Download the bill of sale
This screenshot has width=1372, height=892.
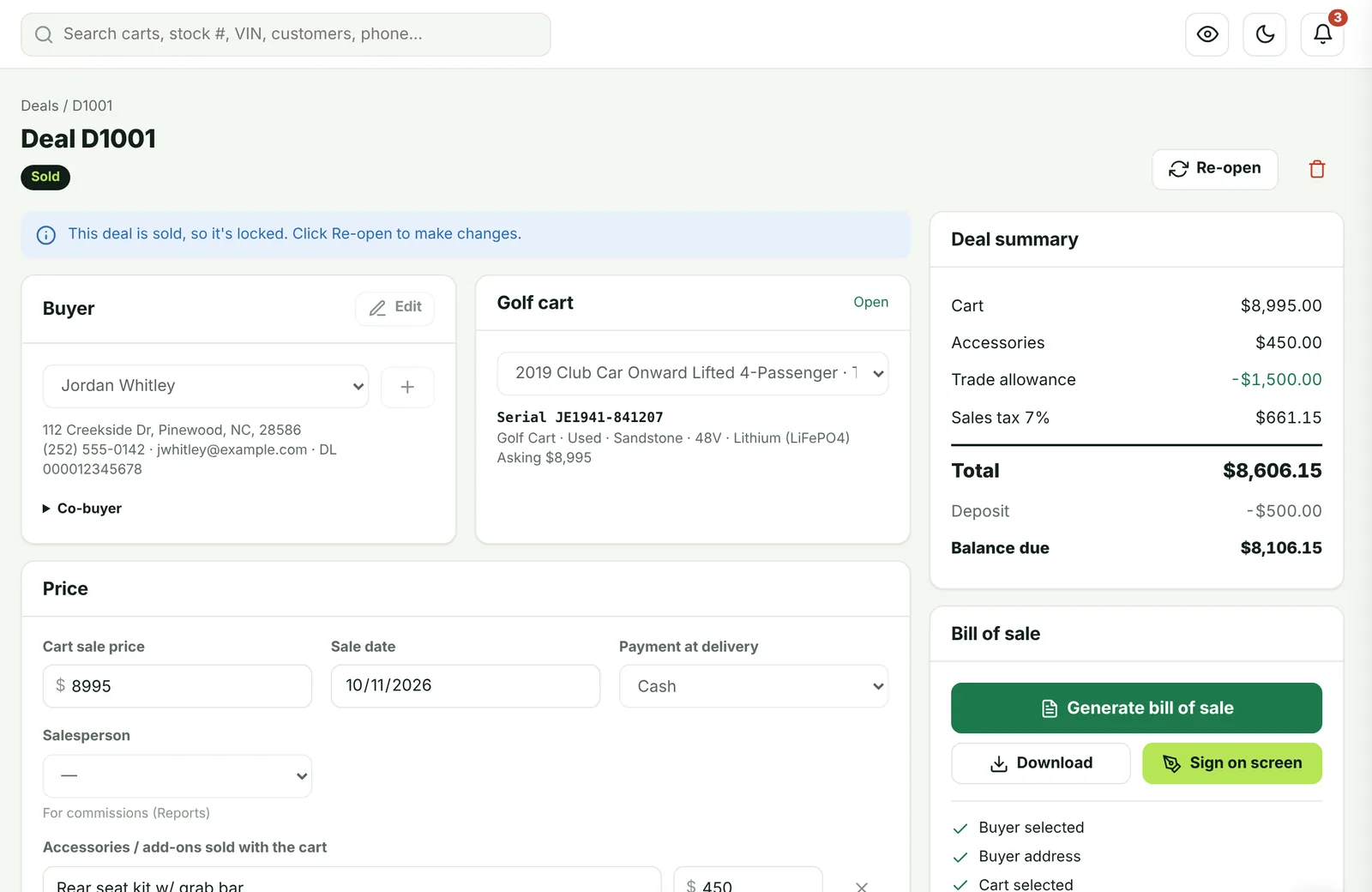(1041, 763)
